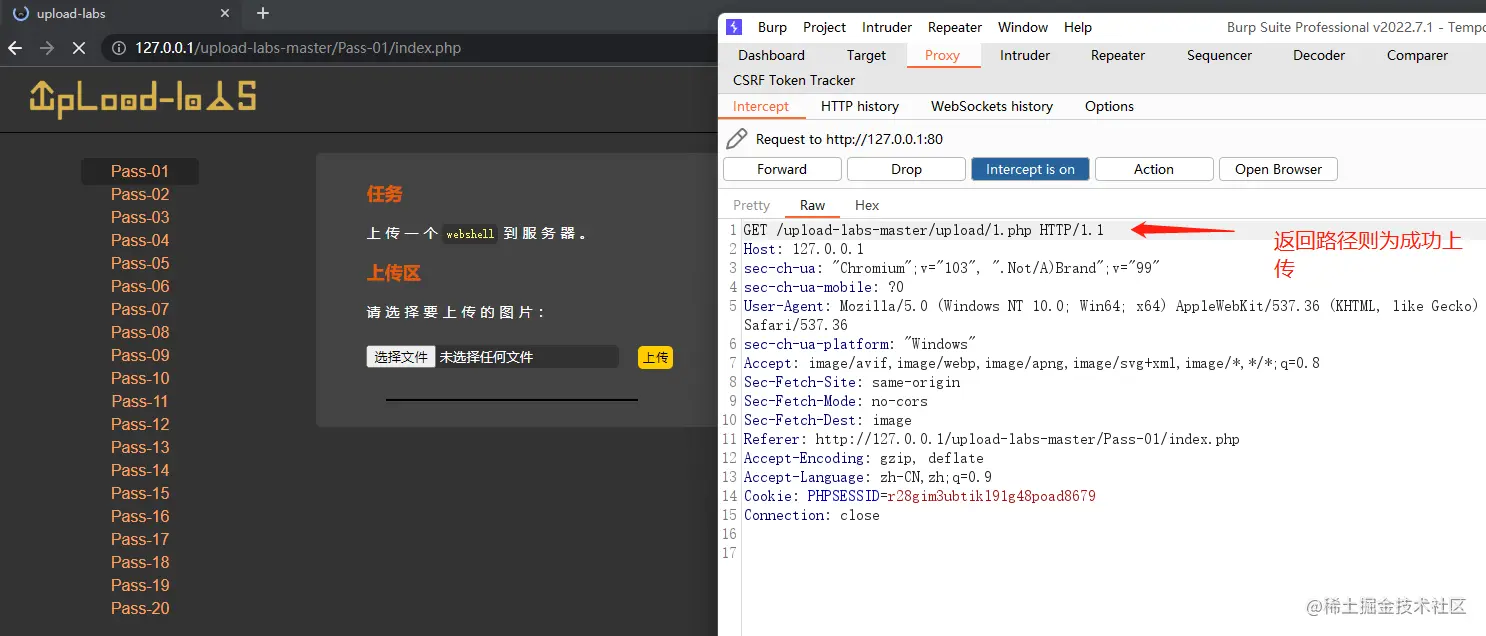Viewport: 1486px width, 636px height.
Task: Click the browser back arrow
Action: [15, 48]
